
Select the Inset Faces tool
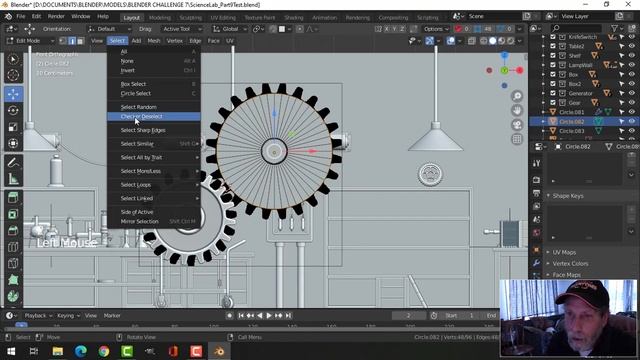click(13, 214)
